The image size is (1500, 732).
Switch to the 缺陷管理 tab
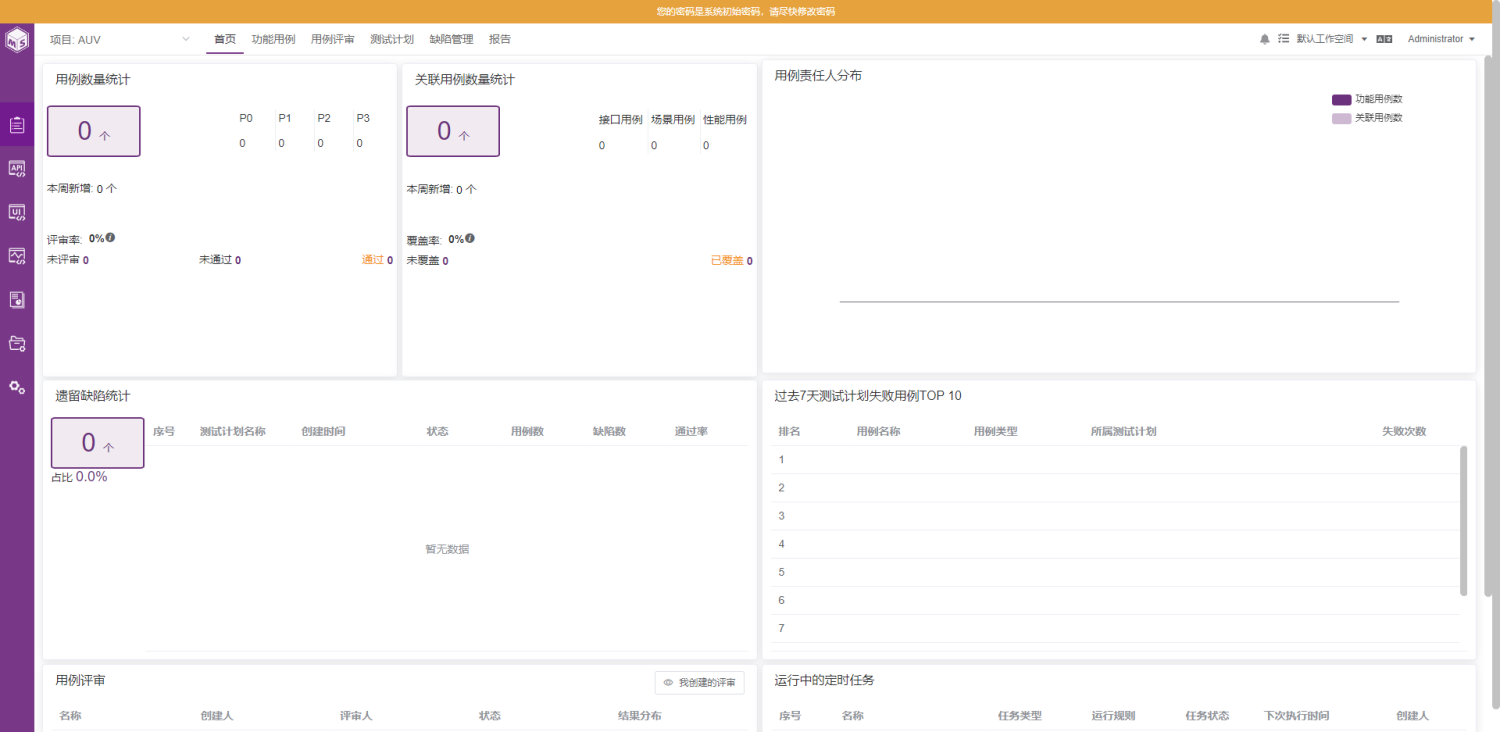tap(451, 39)
